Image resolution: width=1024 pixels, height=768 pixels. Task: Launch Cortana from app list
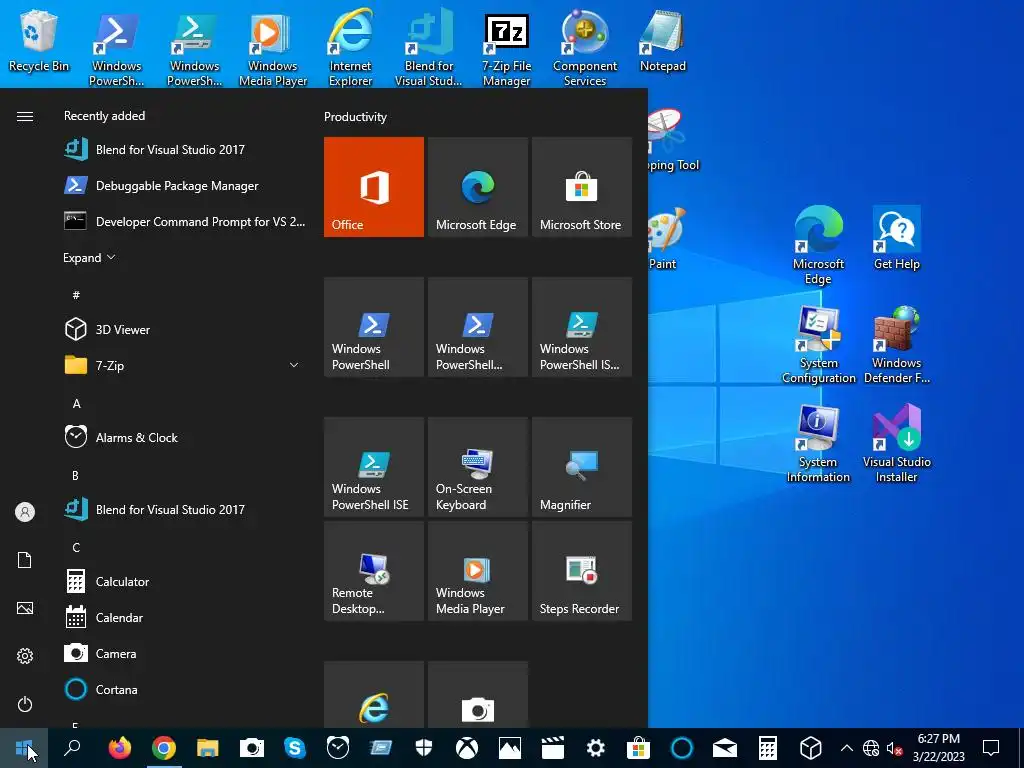pyautogui.click(x=184, y=689)
